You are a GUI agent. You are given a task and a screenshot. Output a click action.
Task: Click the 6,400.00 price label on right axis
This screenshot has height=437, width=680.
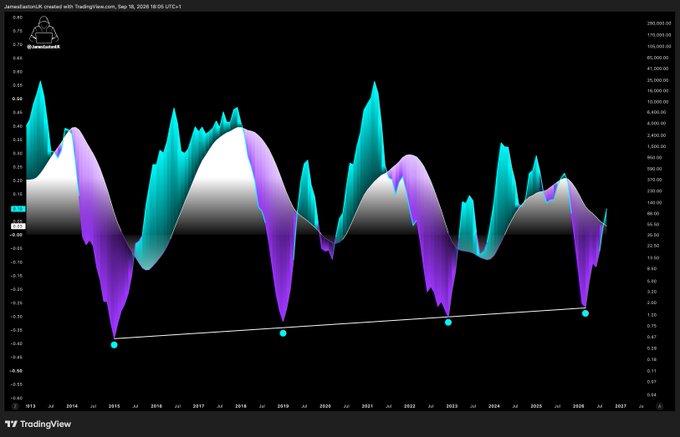point(659,112)
